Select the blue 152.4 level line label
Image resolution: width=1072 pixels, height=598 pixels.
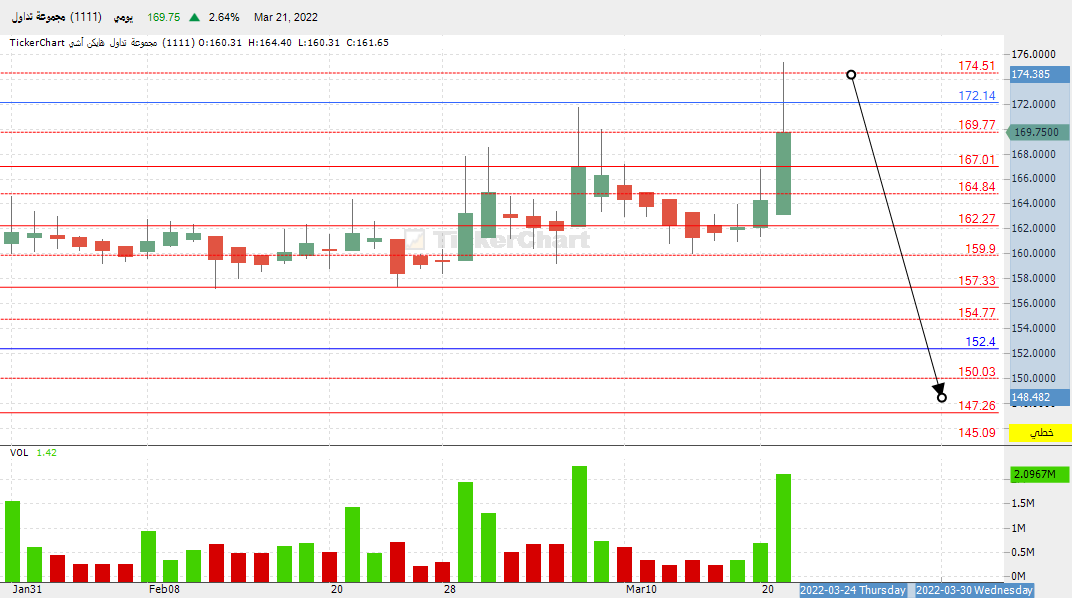[980, 342]
